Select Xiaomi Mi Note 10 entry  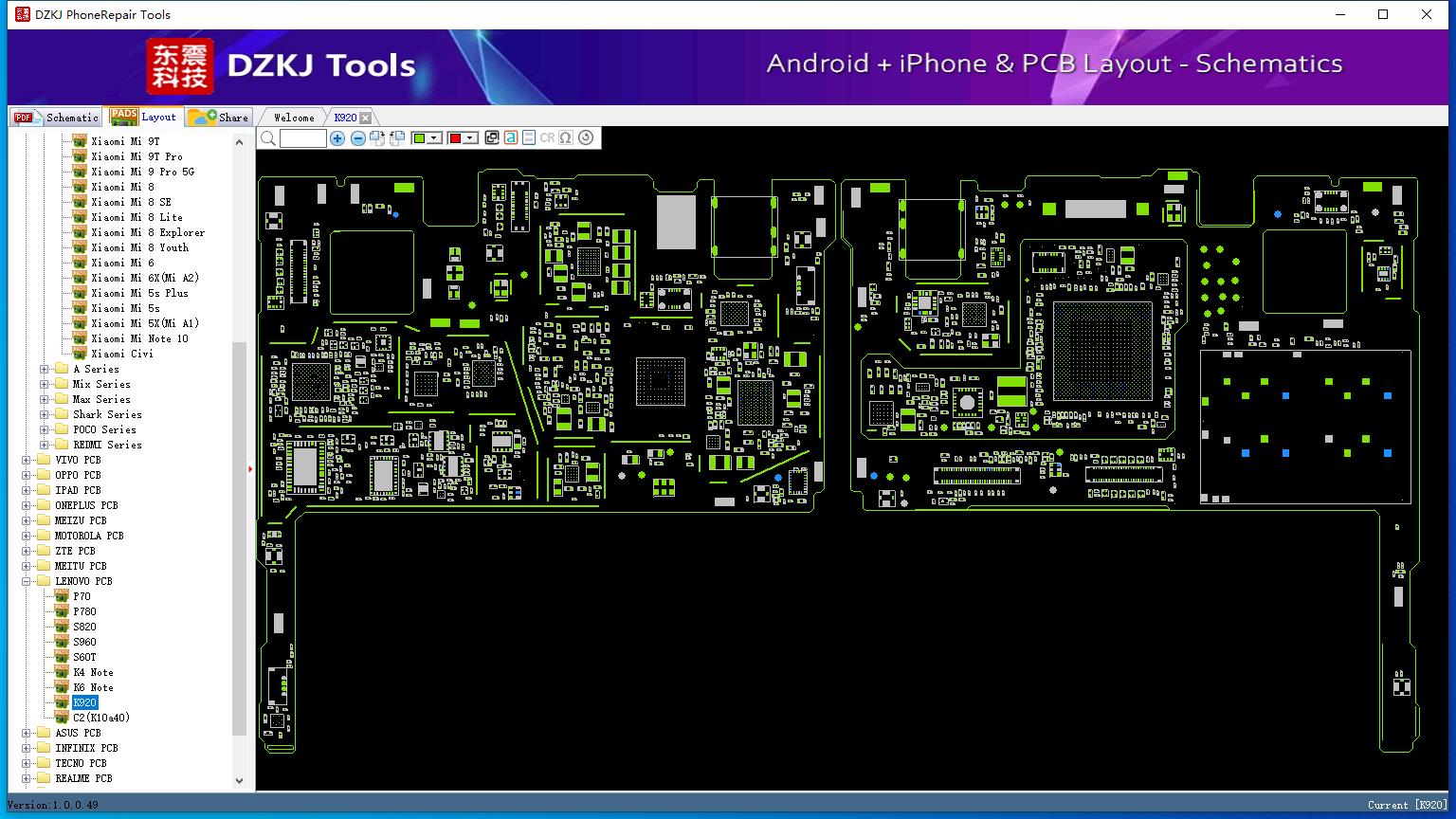[x=139, y=338]
